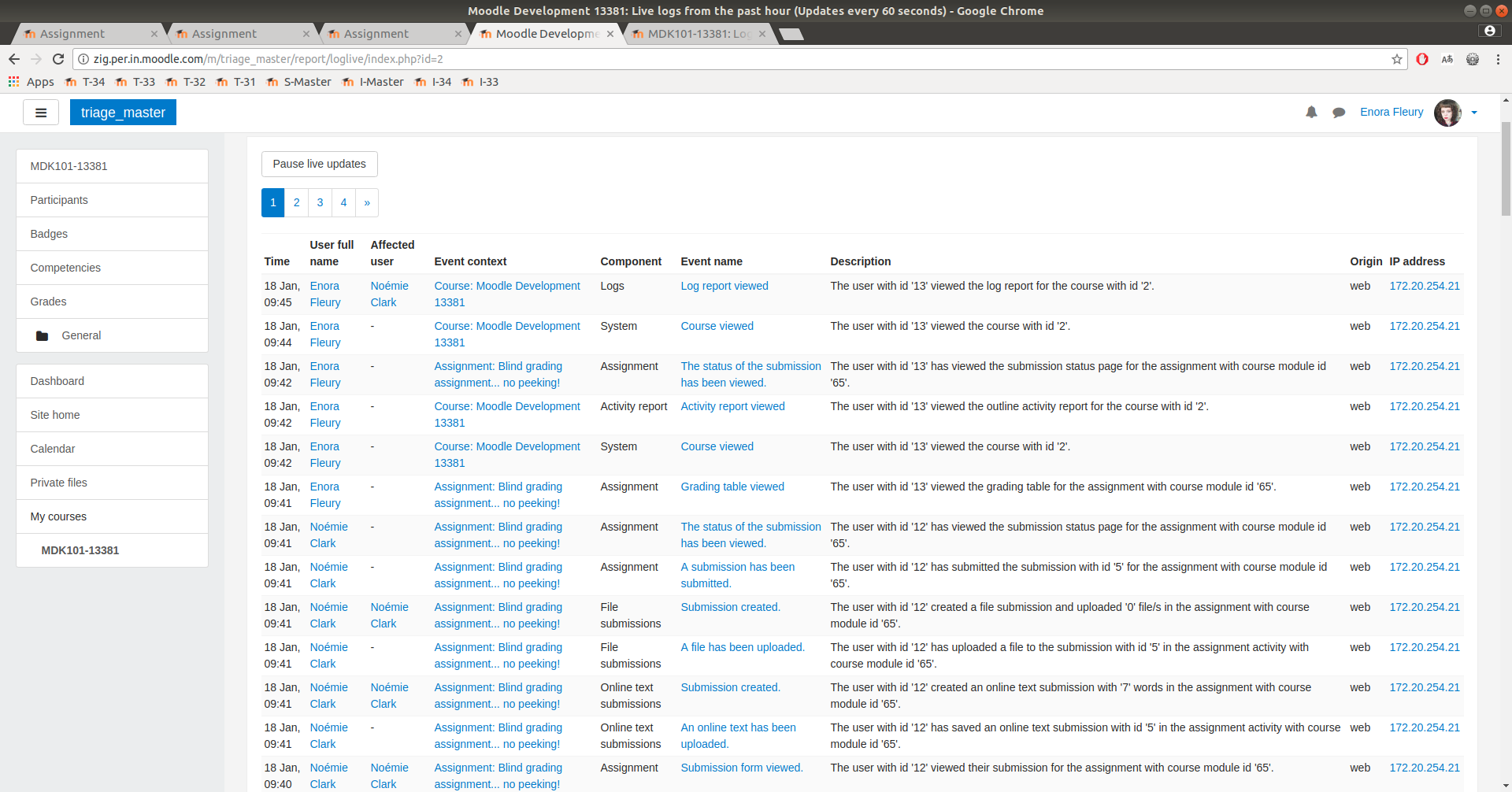Open Enora Fleury link in the user menu
1512x792 pixels.
click(x=1392, y=112)
